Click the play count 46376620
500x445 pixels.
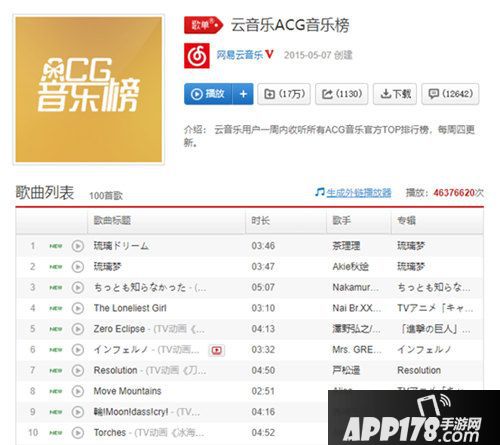pyautogui.click(x=454, y=193)
